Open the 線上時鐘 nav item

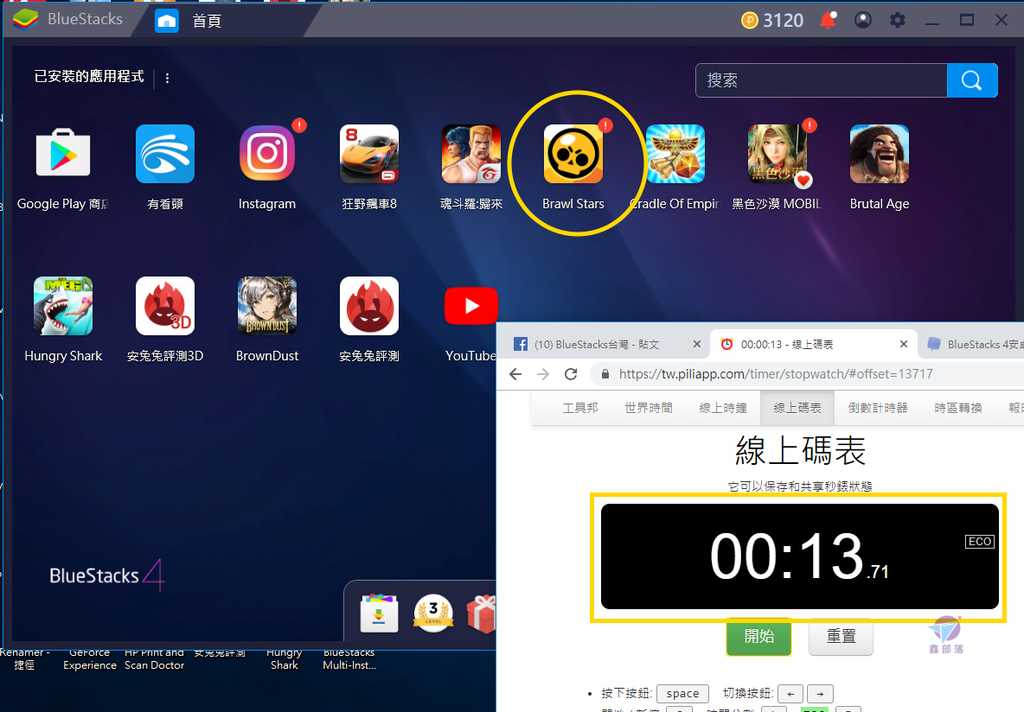723,408
